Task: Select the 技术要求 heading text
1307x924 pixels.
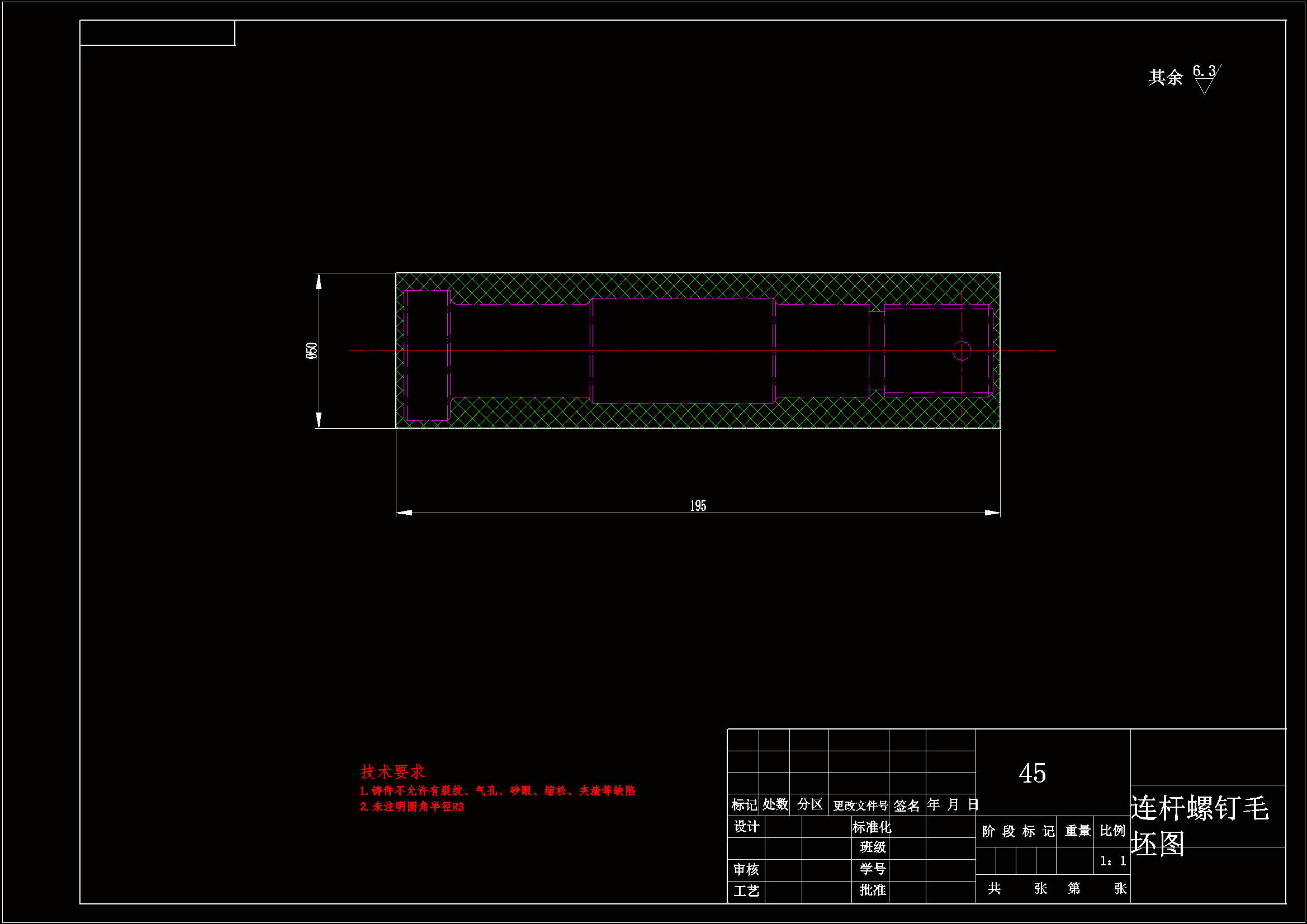Action: pyautogui.click(x=393, y=772)
